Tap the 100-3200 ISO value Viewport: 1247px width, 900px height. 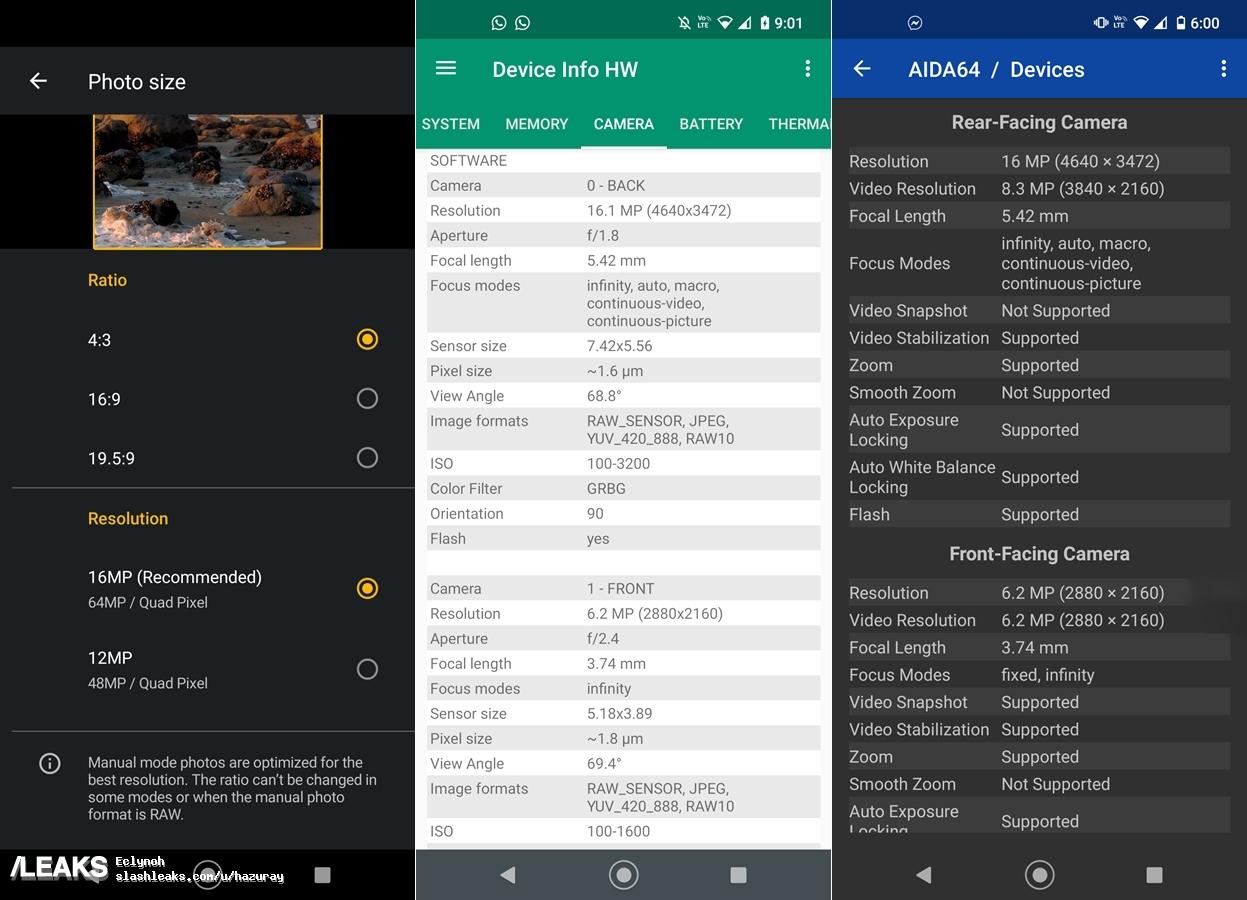618,464
